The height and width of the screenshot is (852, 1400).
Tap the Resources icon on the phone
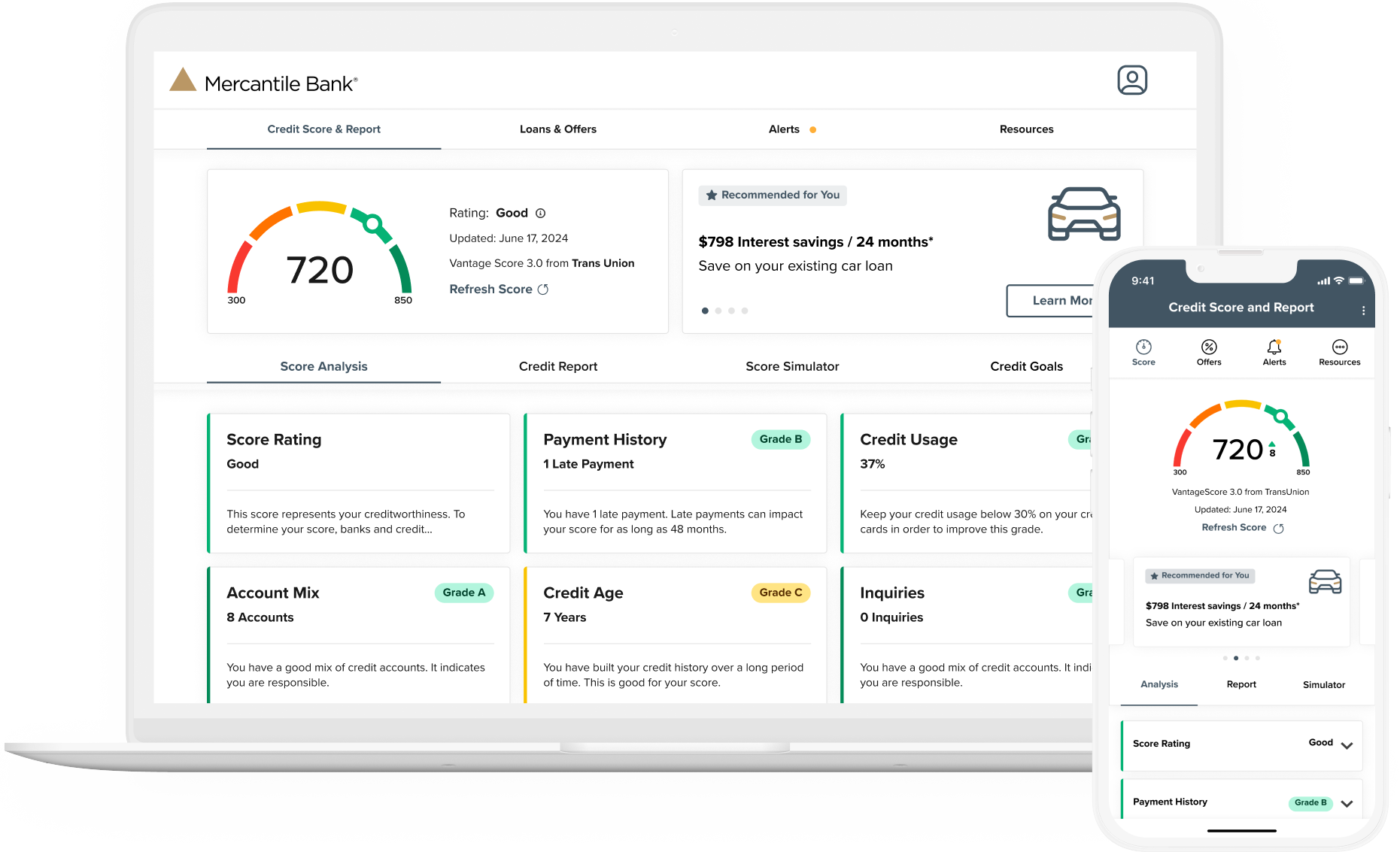(1339, 347)
